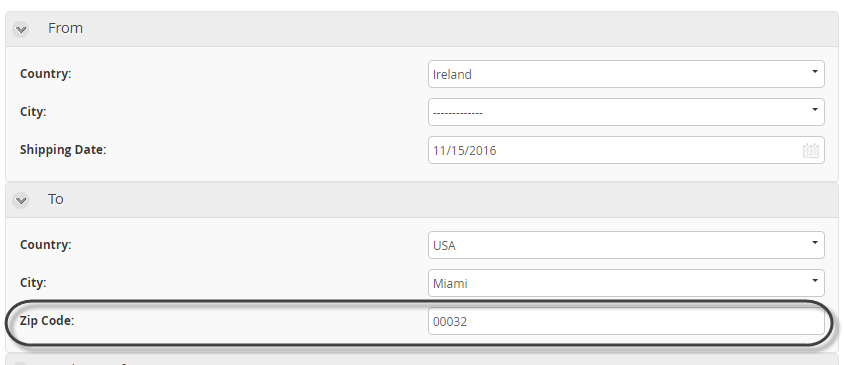Open the calendar icon in Shipping Date
844x365 pixels.
coord(811,150)
